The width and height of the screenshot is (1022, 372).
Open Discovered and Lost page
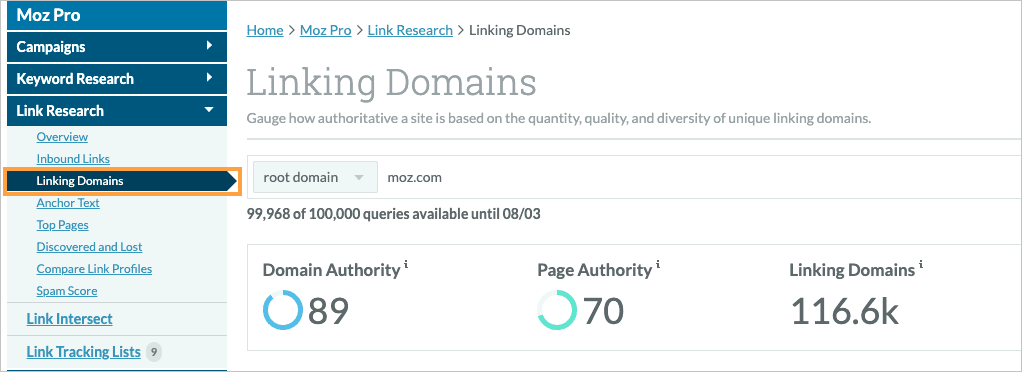[x=89, y=247]
